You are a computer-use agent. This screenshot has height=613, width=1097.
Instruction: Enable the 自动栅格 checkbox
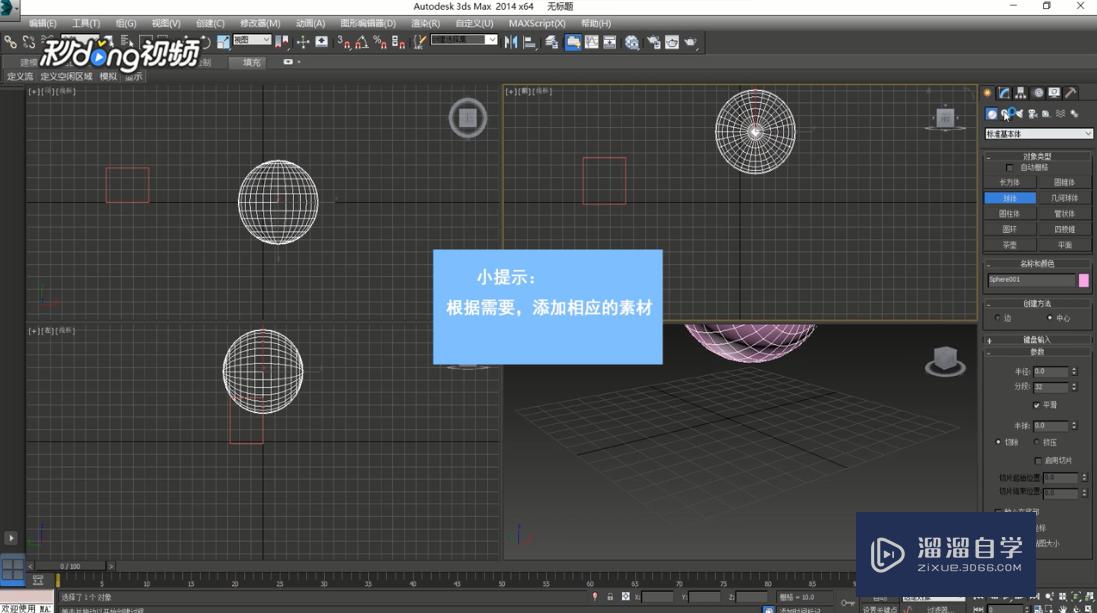pos(1010,168)
